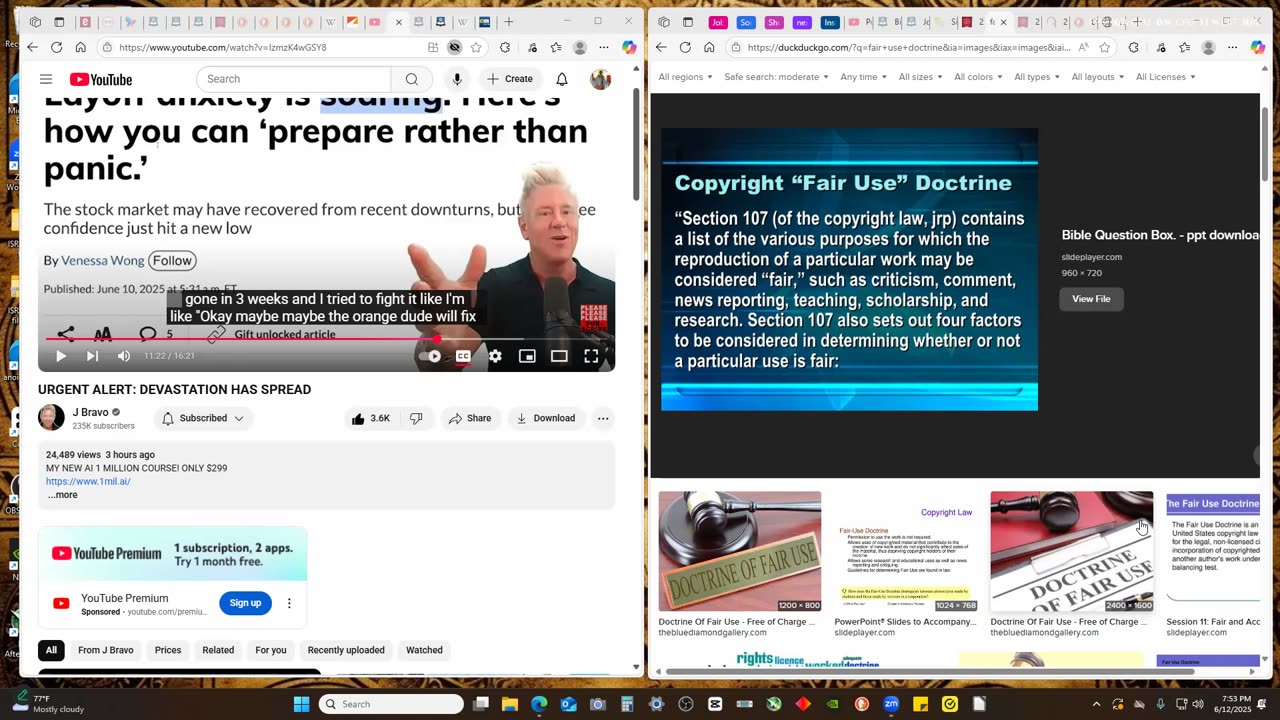Switch to miniplayer mode
This screenshot has width=1280, height=720.
(527, 356)
